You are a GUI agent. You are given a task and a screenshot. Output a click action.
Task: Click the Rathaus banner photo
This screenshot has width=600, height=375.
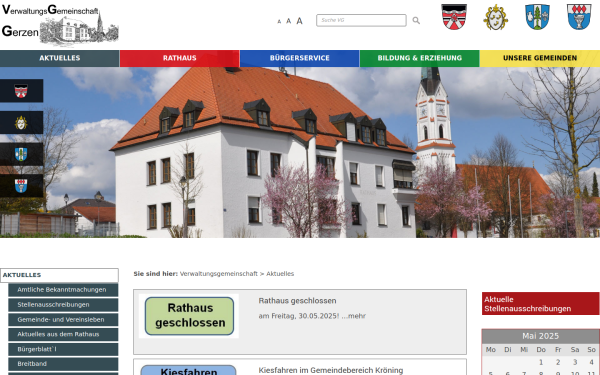coord(300,152)
